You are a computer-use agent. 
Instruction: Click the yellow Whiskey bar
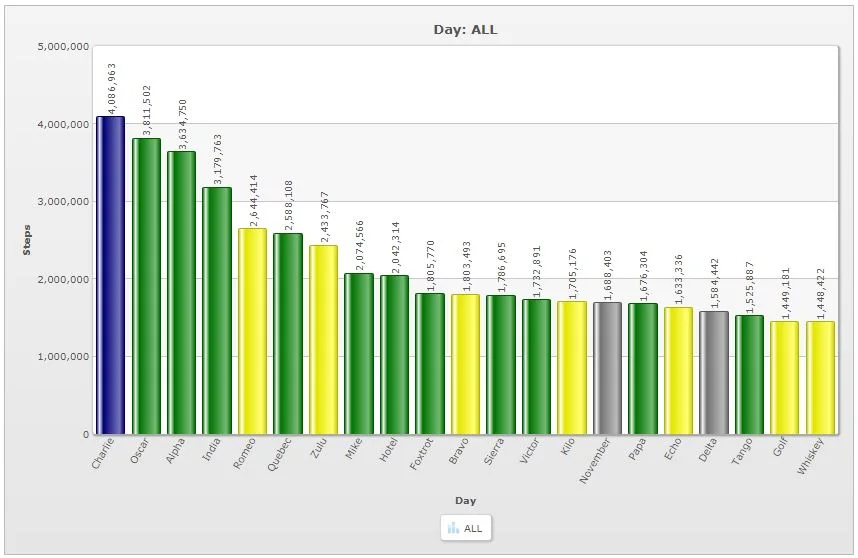[x=820, y=378]
